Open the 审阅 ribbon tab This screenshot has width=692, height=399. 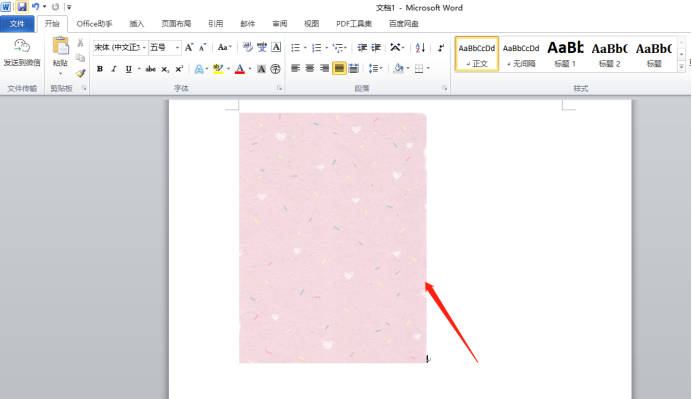(279, 23)
